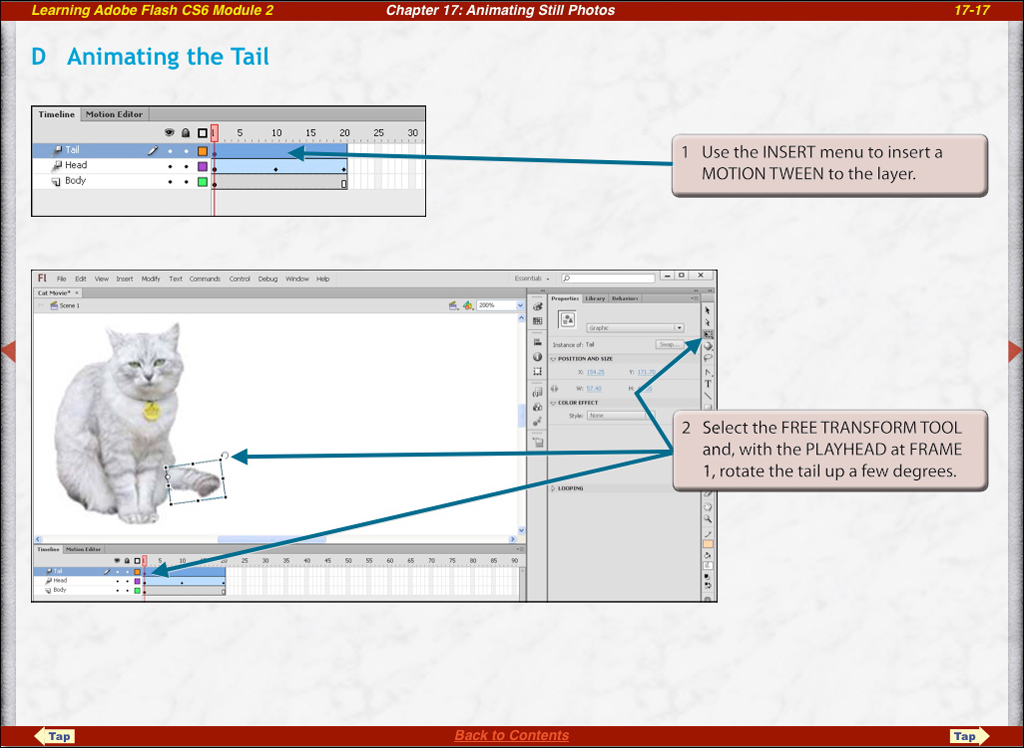Select the black arrow Selection tool
The height and width of the screenshot is (748, 1024).
pos(707,311)
